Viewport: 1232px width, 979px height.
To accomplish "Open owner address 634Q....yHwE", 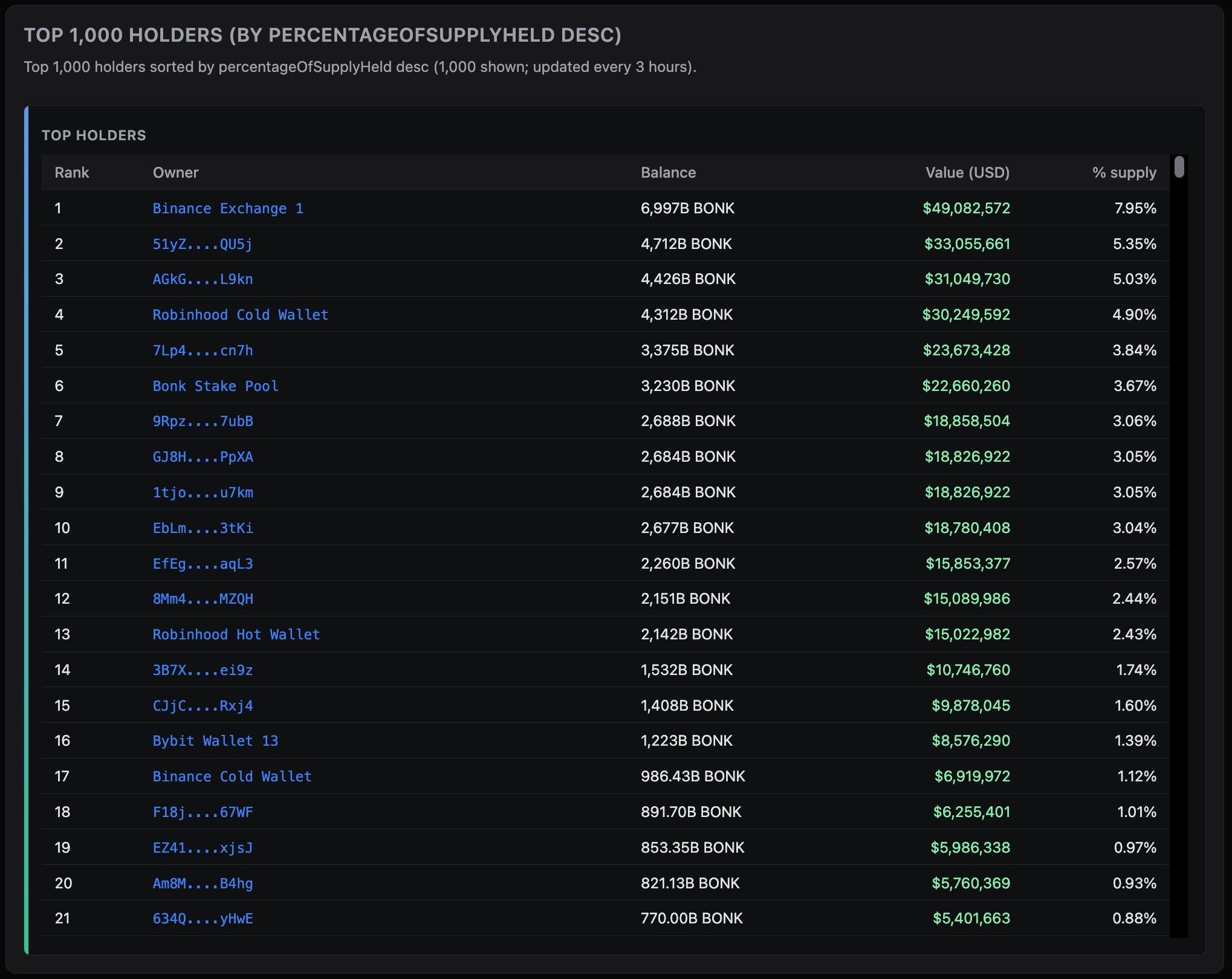I will click(203, 919).
